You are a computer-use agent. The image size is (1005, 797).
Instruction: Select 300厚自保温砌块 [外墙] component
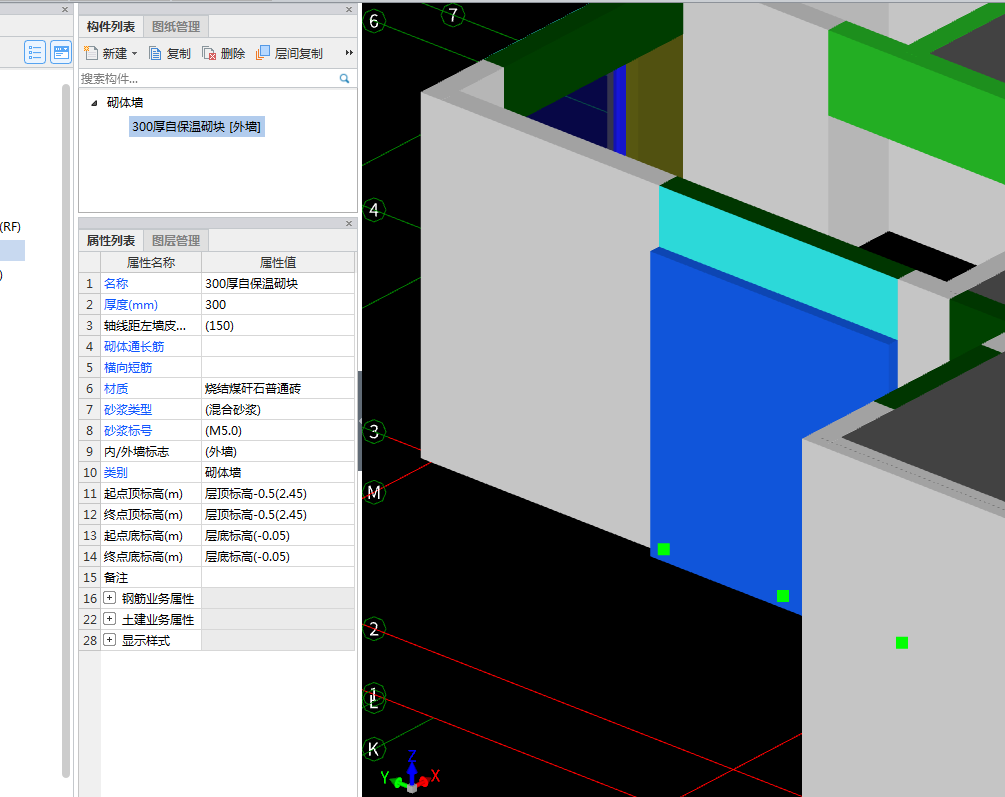click(x=196, y=126)
